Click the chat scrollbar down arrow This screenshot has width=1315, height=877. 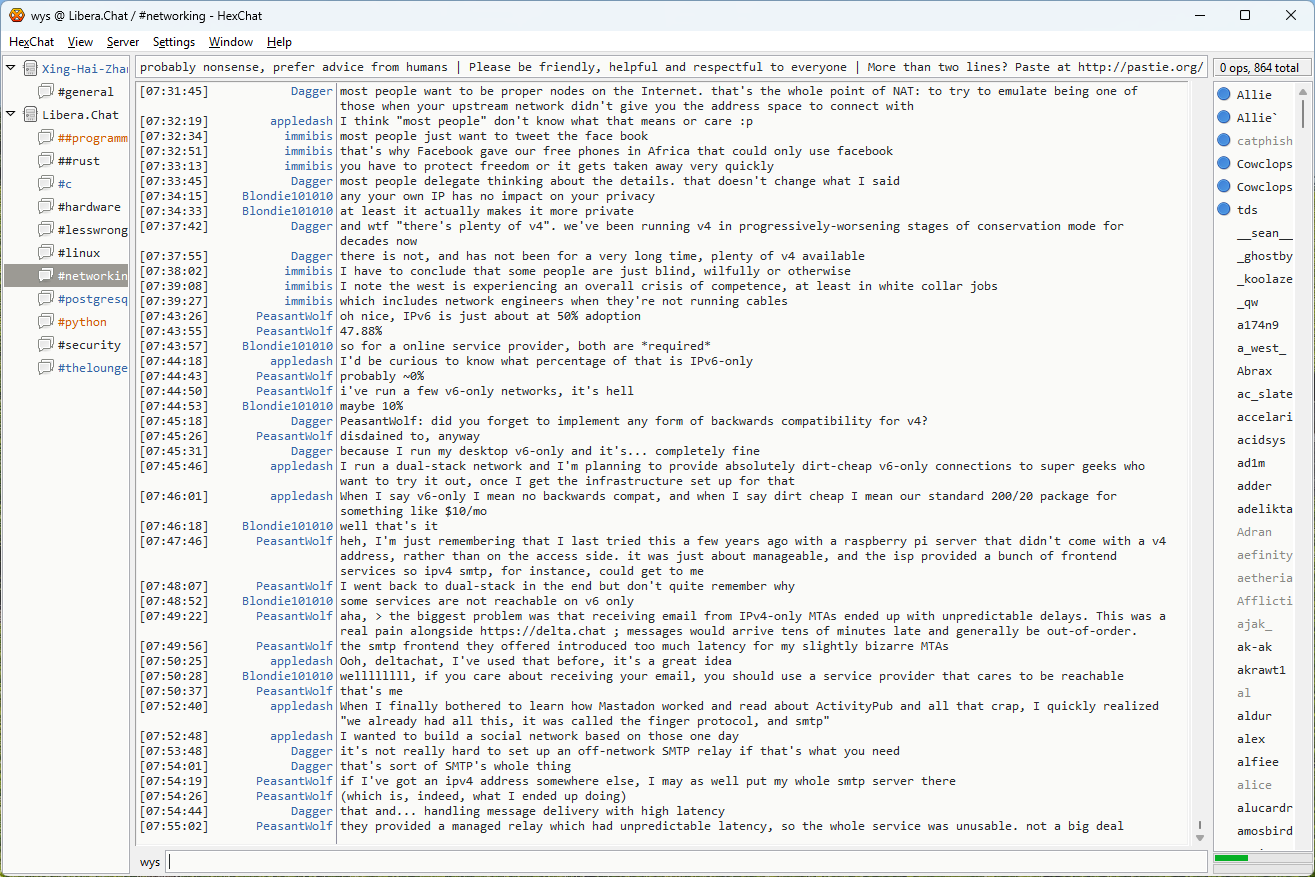tap(1200, 837)
